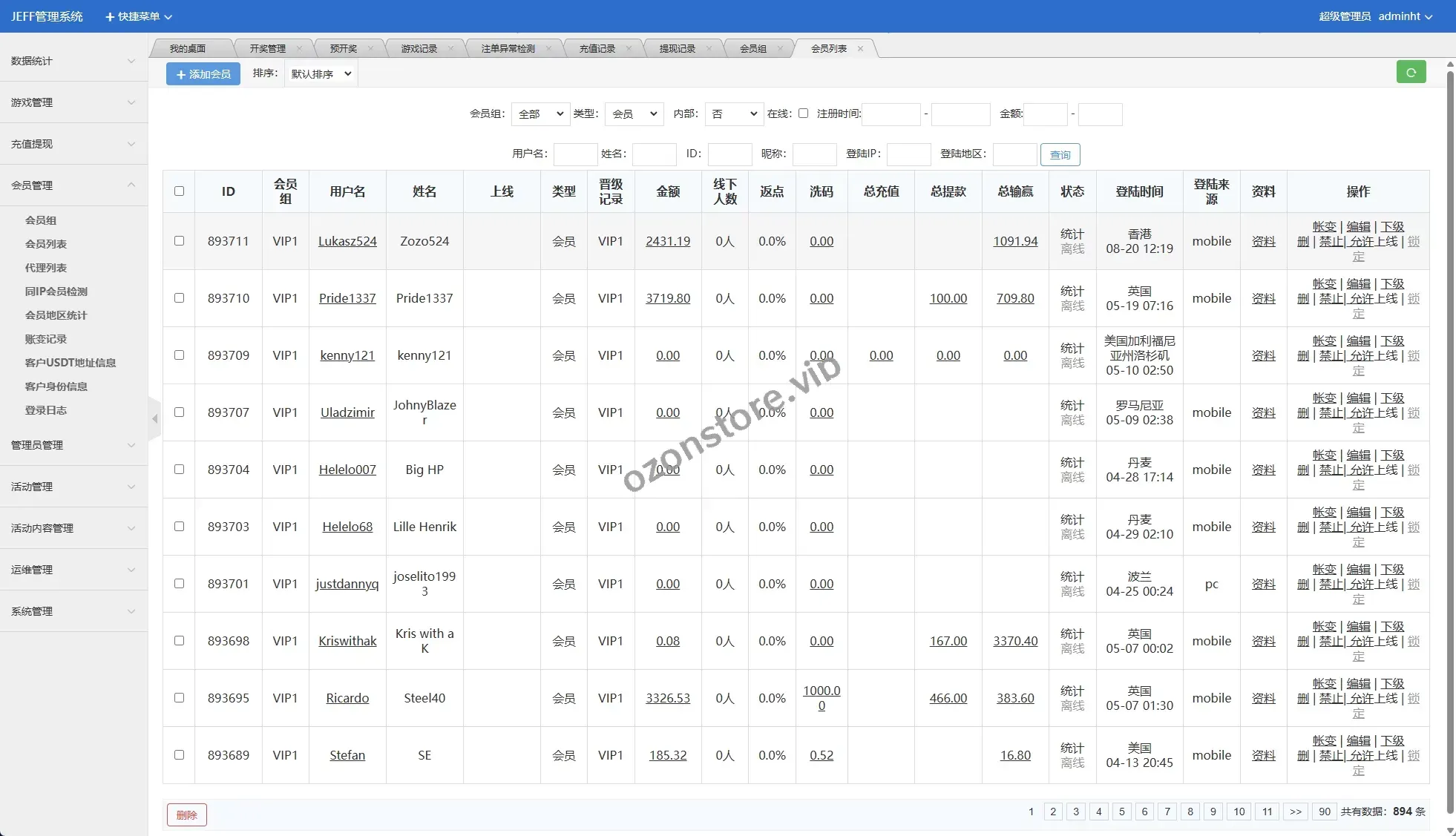Screen dimensions: 1456x836
Task: Go to next pages with the >> button
Action: coord(1295,812)
